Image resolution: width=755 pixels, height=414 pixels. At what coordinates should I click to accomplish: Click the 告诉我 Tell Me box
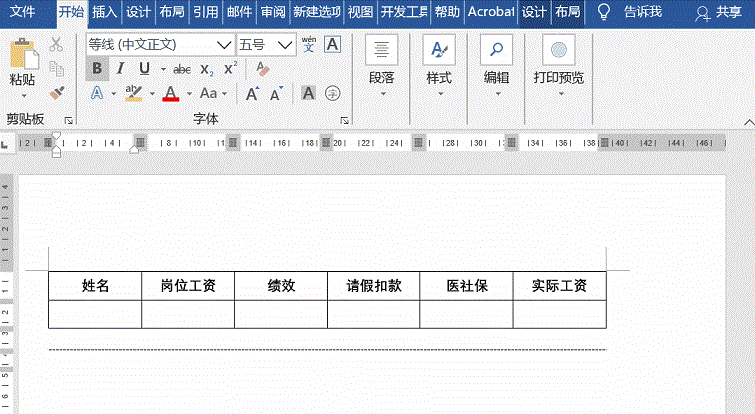pos(643,12)
